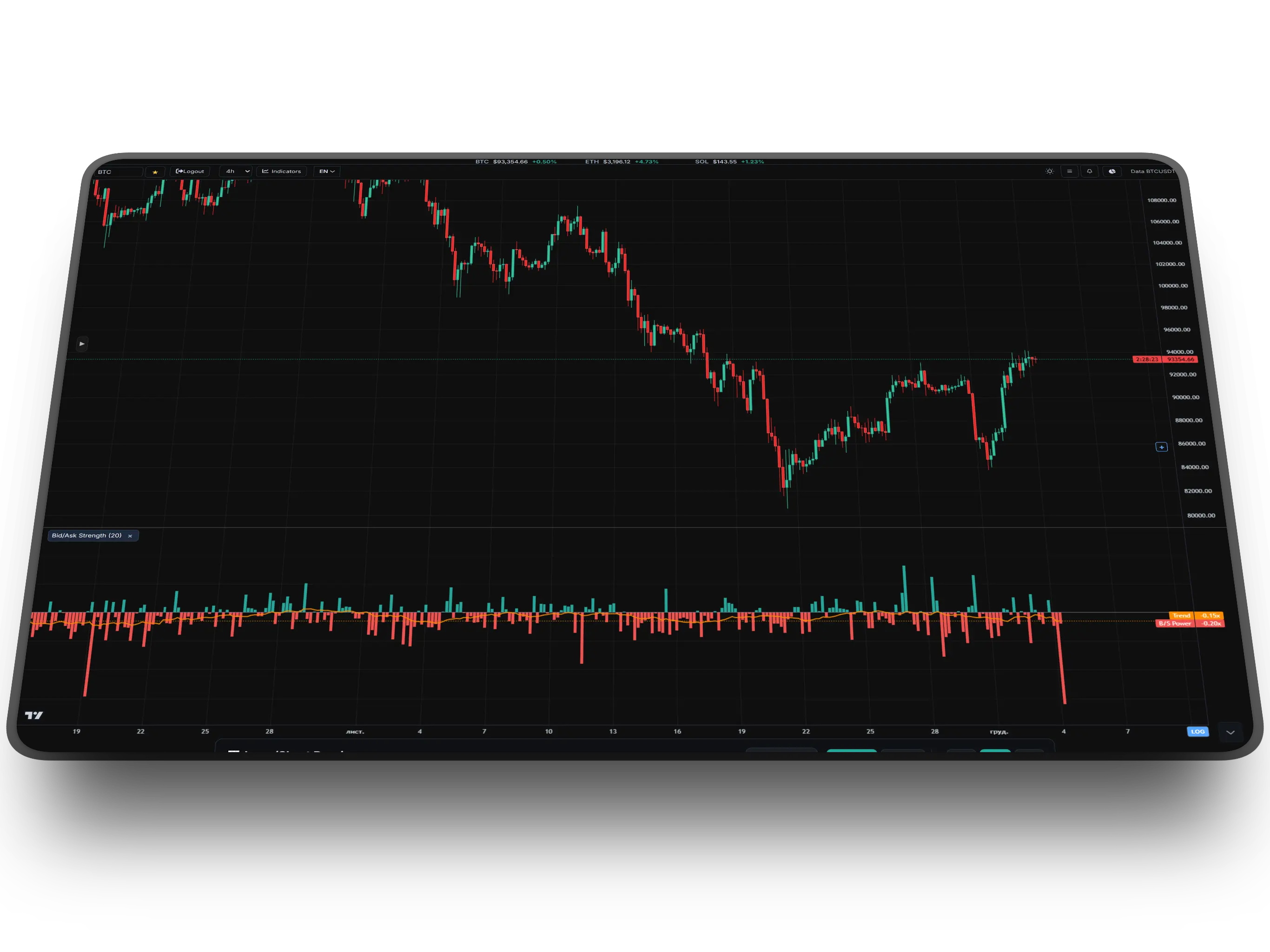Open the EN language dropdown
Viewport: 1270px width, 952px height.
tap(326, 171)
